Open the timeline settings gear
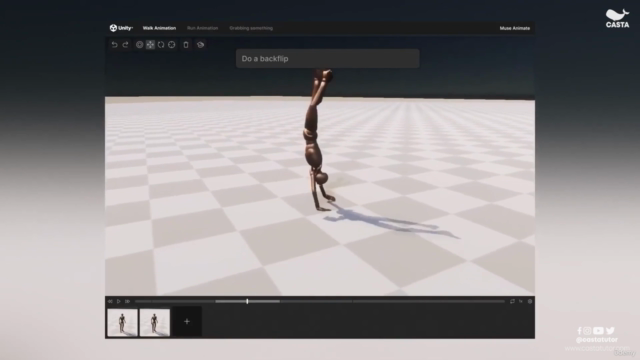 tap(530, 301)
